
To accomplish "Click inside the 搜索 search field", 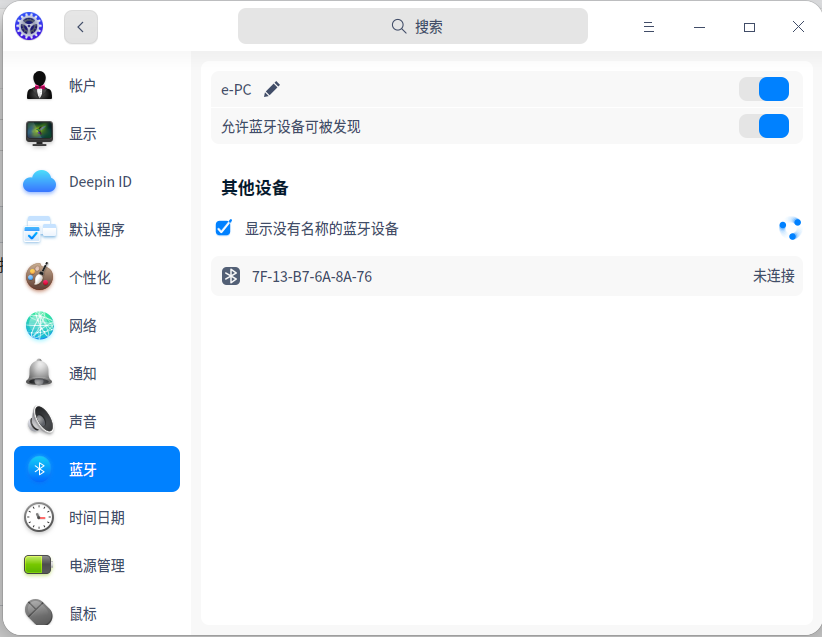I will coord(412,26).
